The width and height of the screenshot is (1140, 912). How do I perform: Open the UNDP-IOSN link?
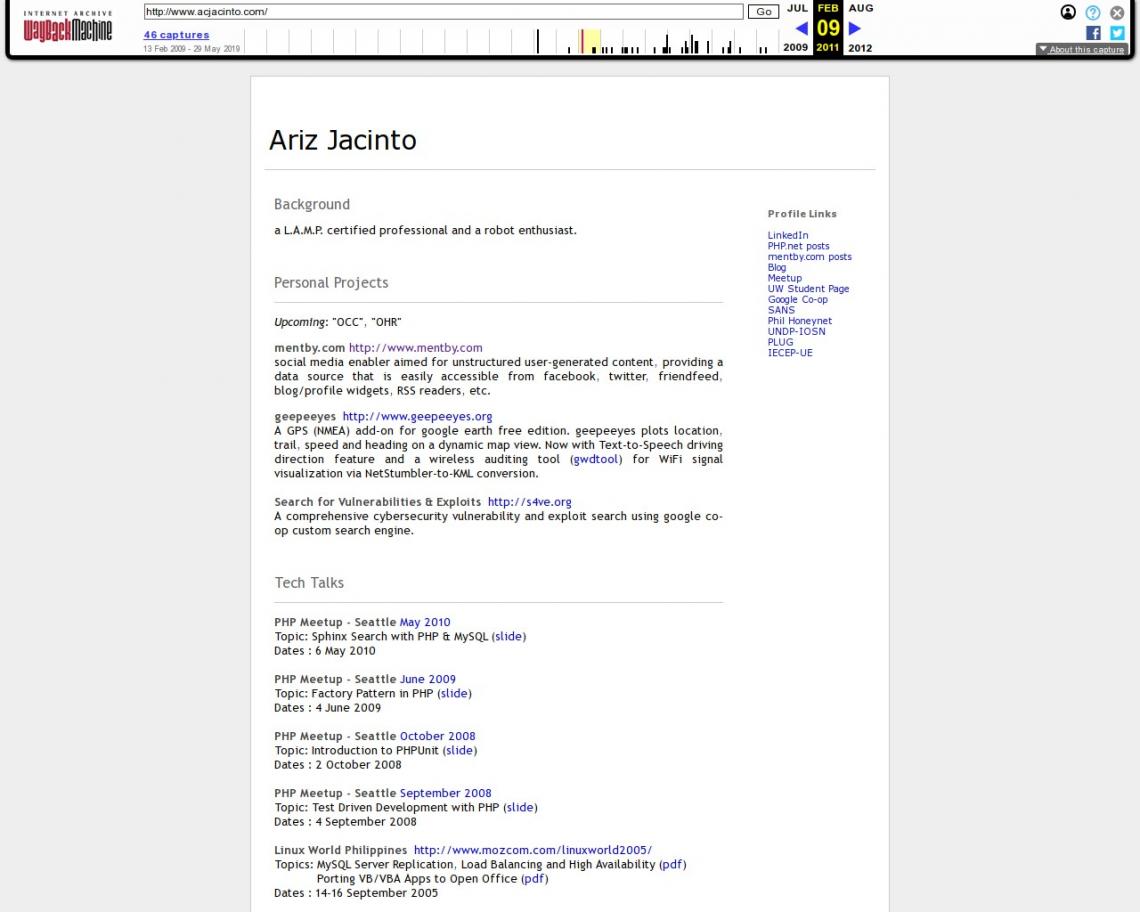click(797, 332)
